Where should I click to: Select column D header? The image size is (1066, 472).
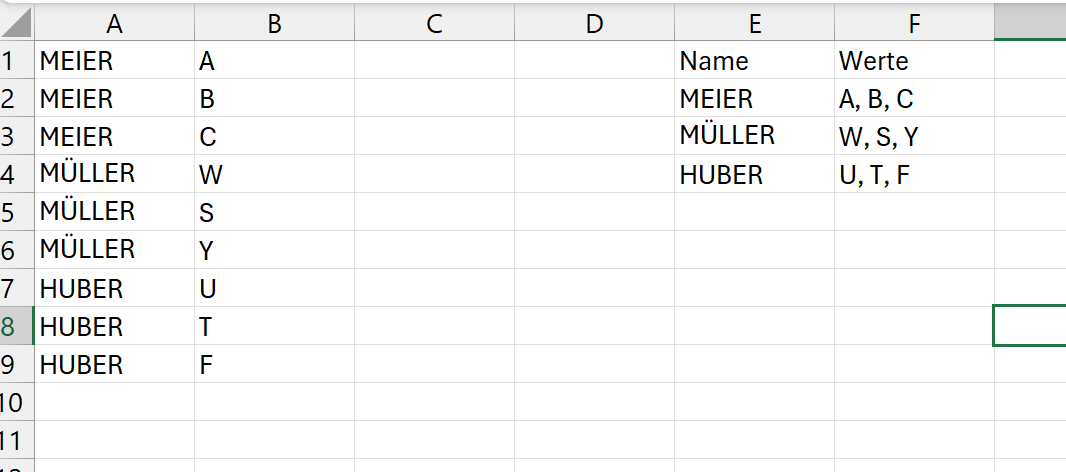click(x=594, y=24)
